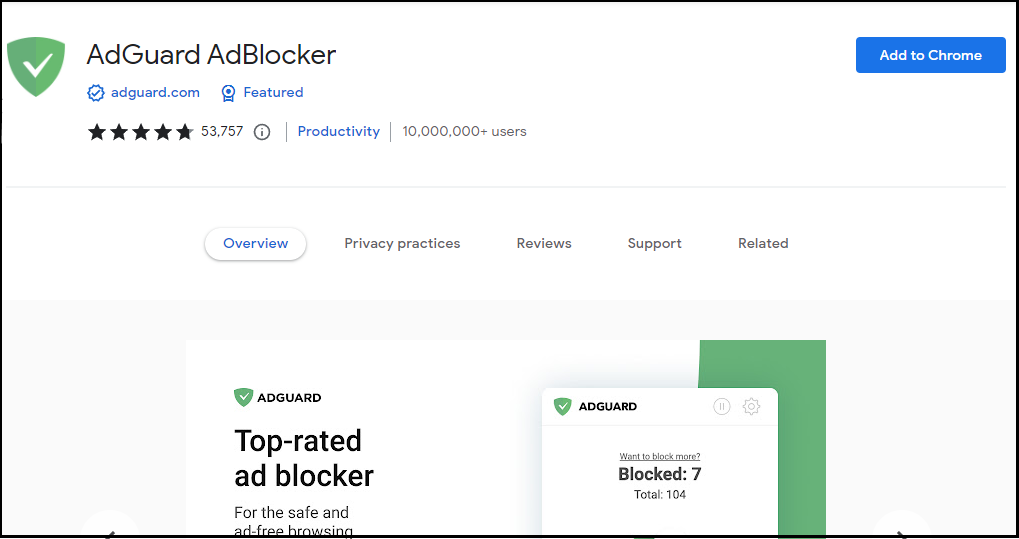Click the 53,757 ratings count

pos(222,131)
